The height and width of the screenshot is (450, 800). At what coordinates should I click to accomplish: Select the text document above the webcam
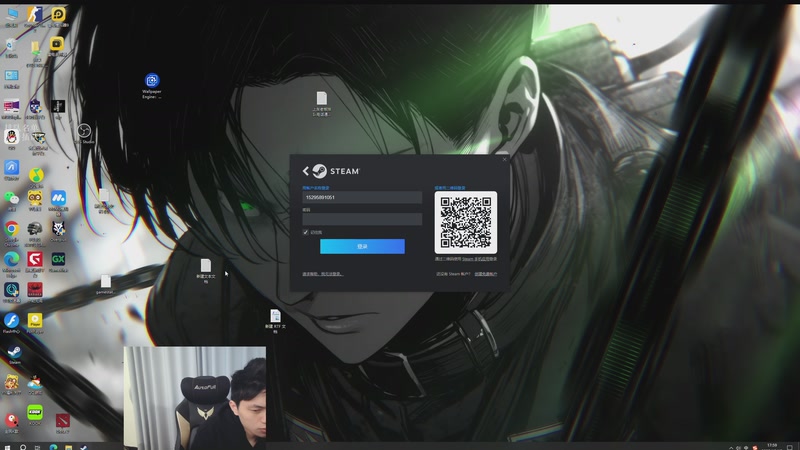point(206,270)
